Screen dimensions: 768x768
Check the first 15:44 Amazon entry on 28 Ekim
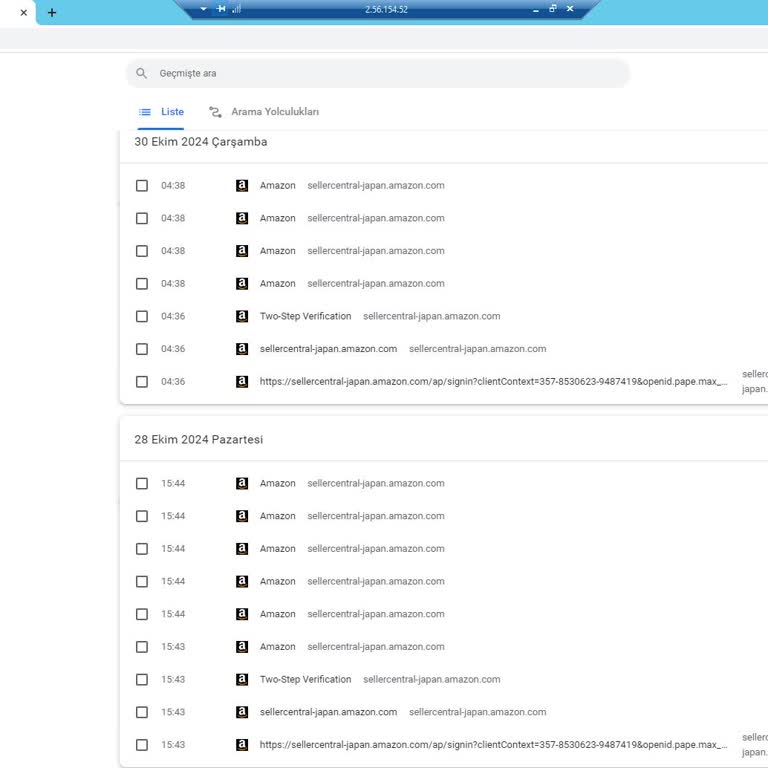click(142, 484)
